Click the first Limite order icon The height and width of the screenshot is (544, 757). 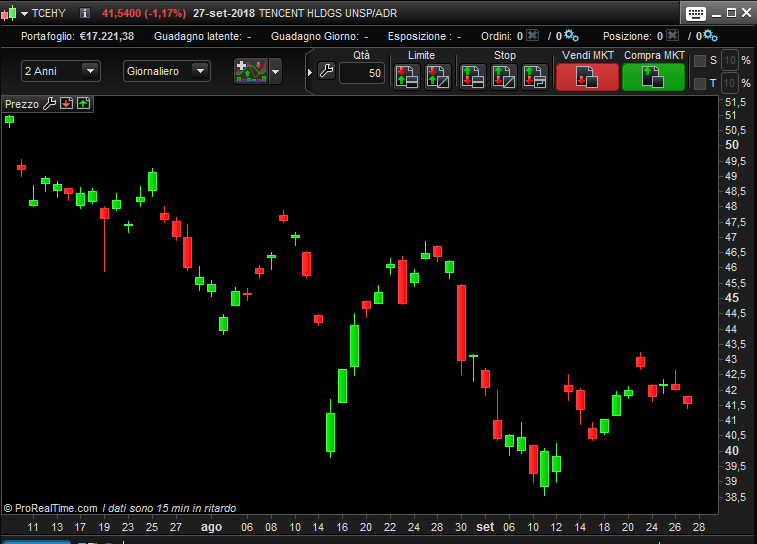pos(407,76)
